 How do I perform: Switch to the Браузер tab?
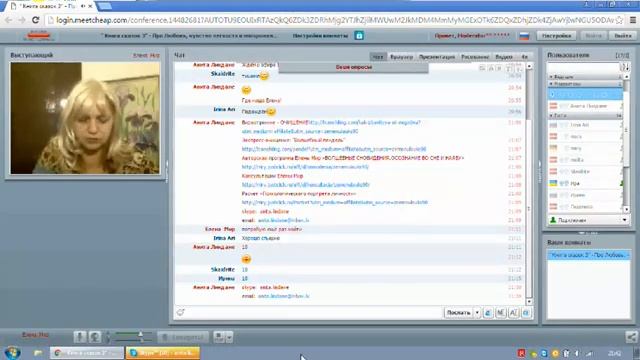401,57
